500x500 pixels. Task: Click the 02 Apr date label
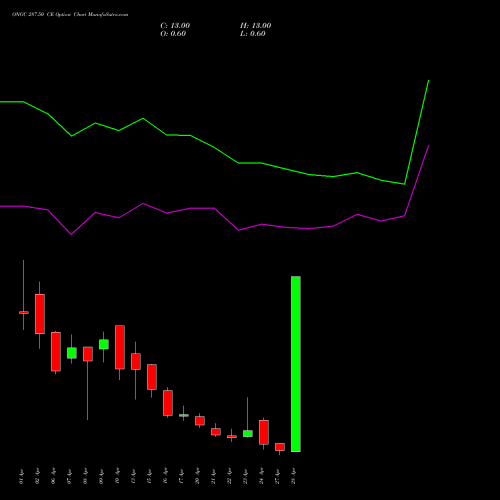pyautogui.click(x=38, y=477)
